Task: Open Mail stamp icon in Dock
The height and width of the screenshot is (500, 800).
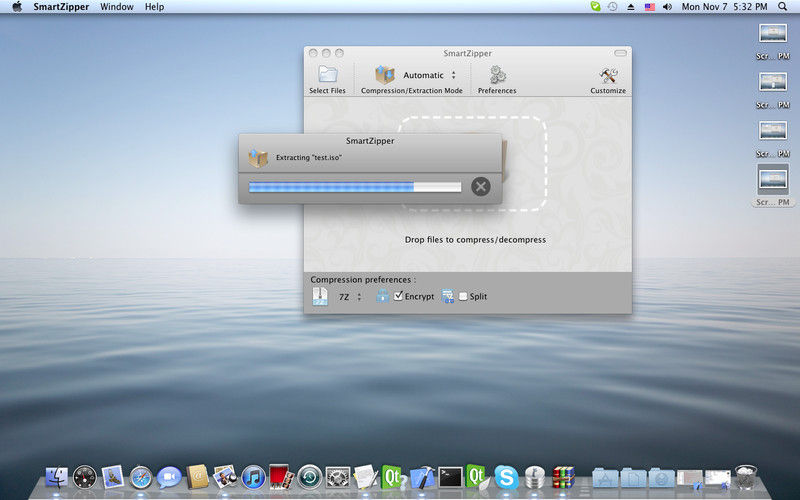Action: pos(113,478)
